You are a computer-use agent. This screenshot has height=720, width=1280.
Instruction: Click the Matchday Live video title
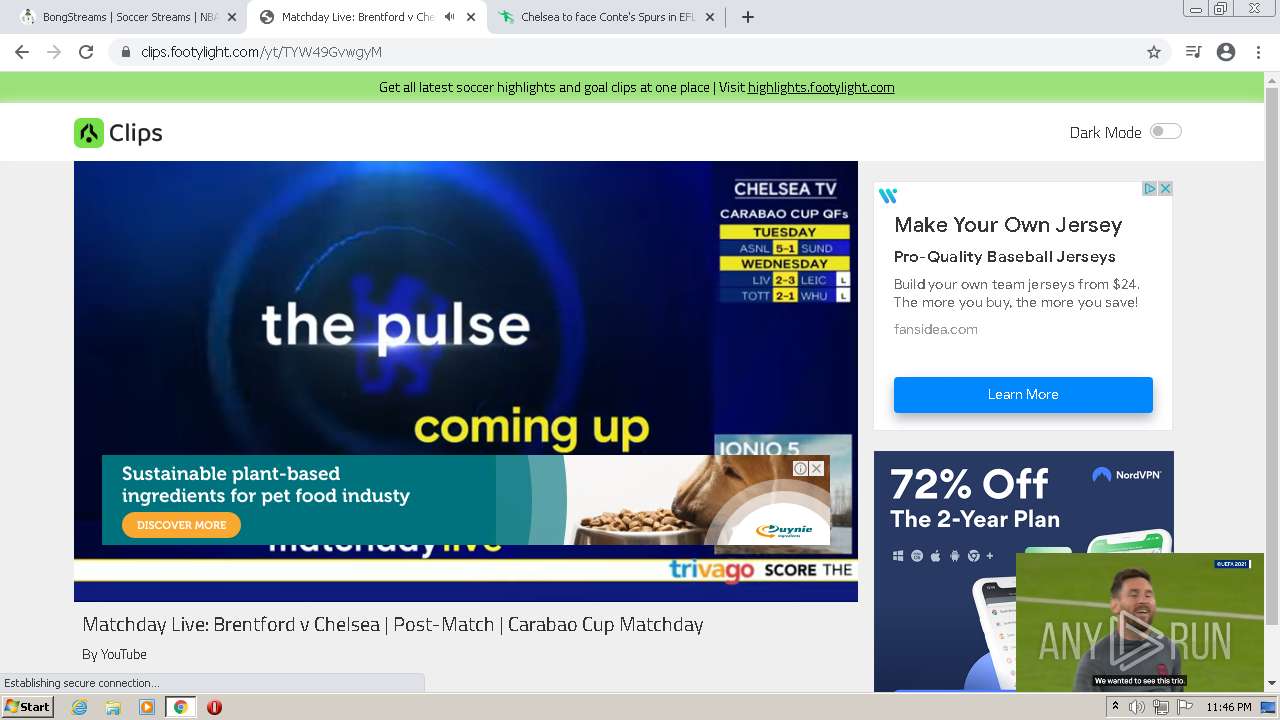(x=393, y=624)
